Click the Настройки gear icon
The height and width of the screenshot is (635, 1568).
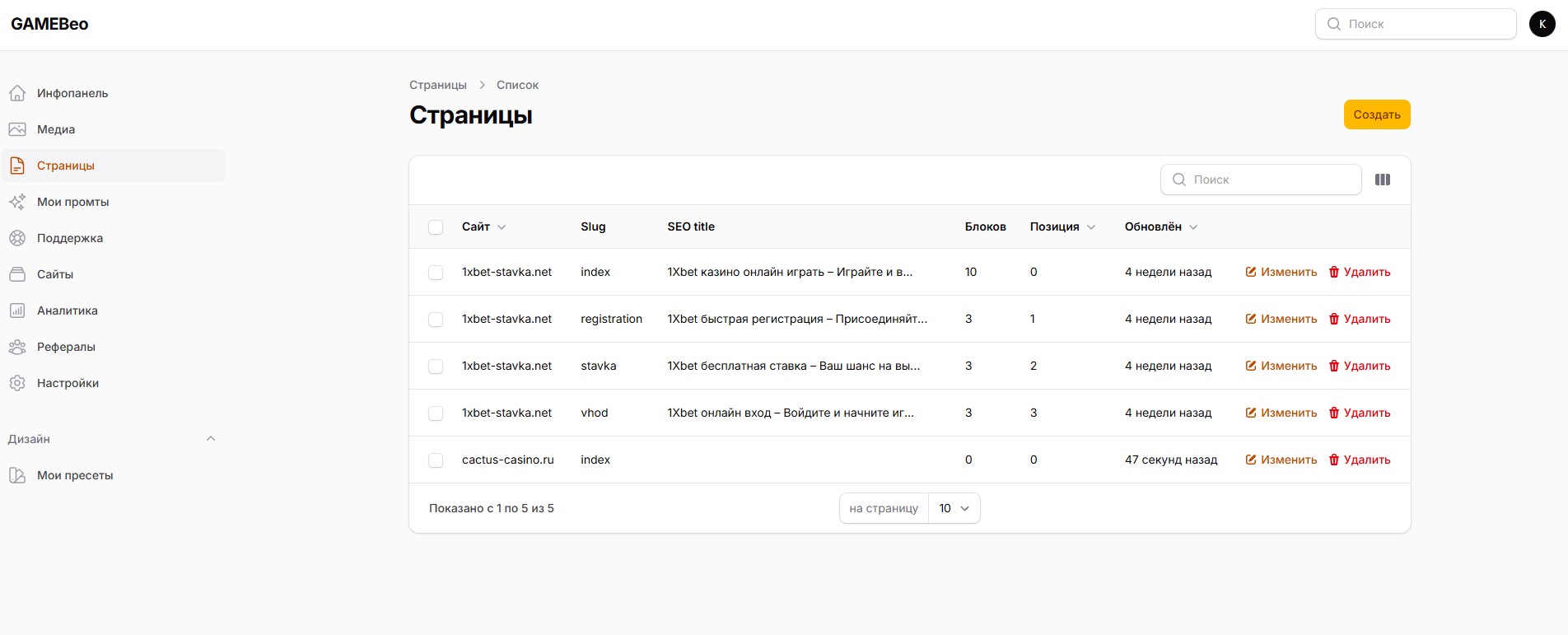coord(17,383)
